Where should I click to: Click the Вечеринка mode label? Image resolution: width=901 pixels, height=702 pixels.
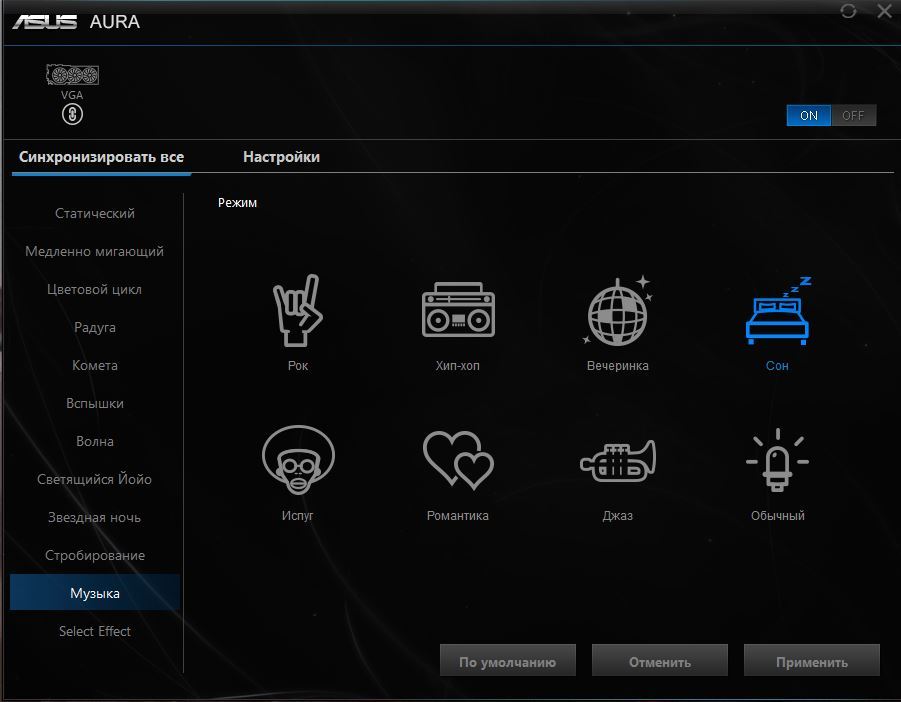click(618, 365)
